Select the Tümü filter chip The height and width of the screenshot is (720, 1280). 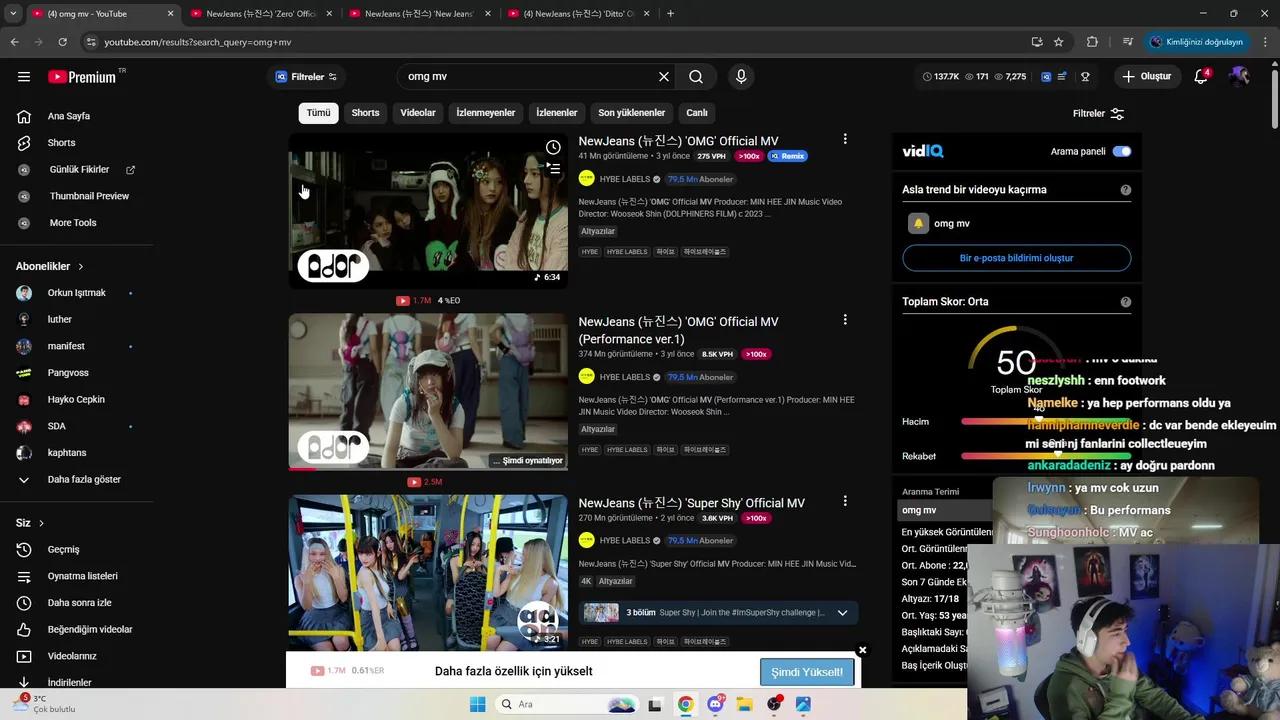point(318,113)
